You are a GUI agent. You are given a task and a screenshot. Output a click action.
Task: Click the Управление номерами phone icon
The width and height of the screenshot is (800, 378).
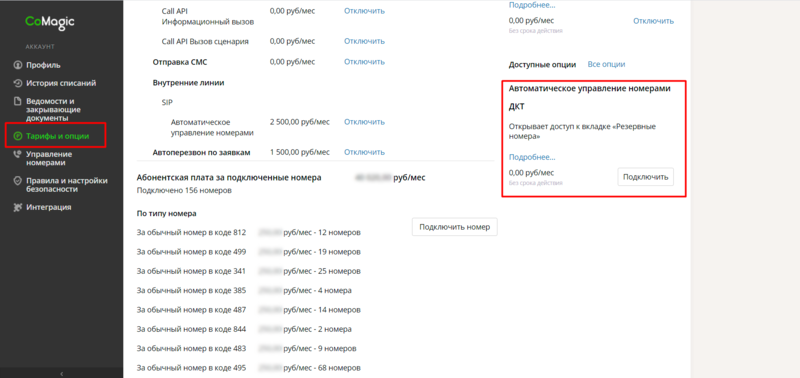point(17,155)
